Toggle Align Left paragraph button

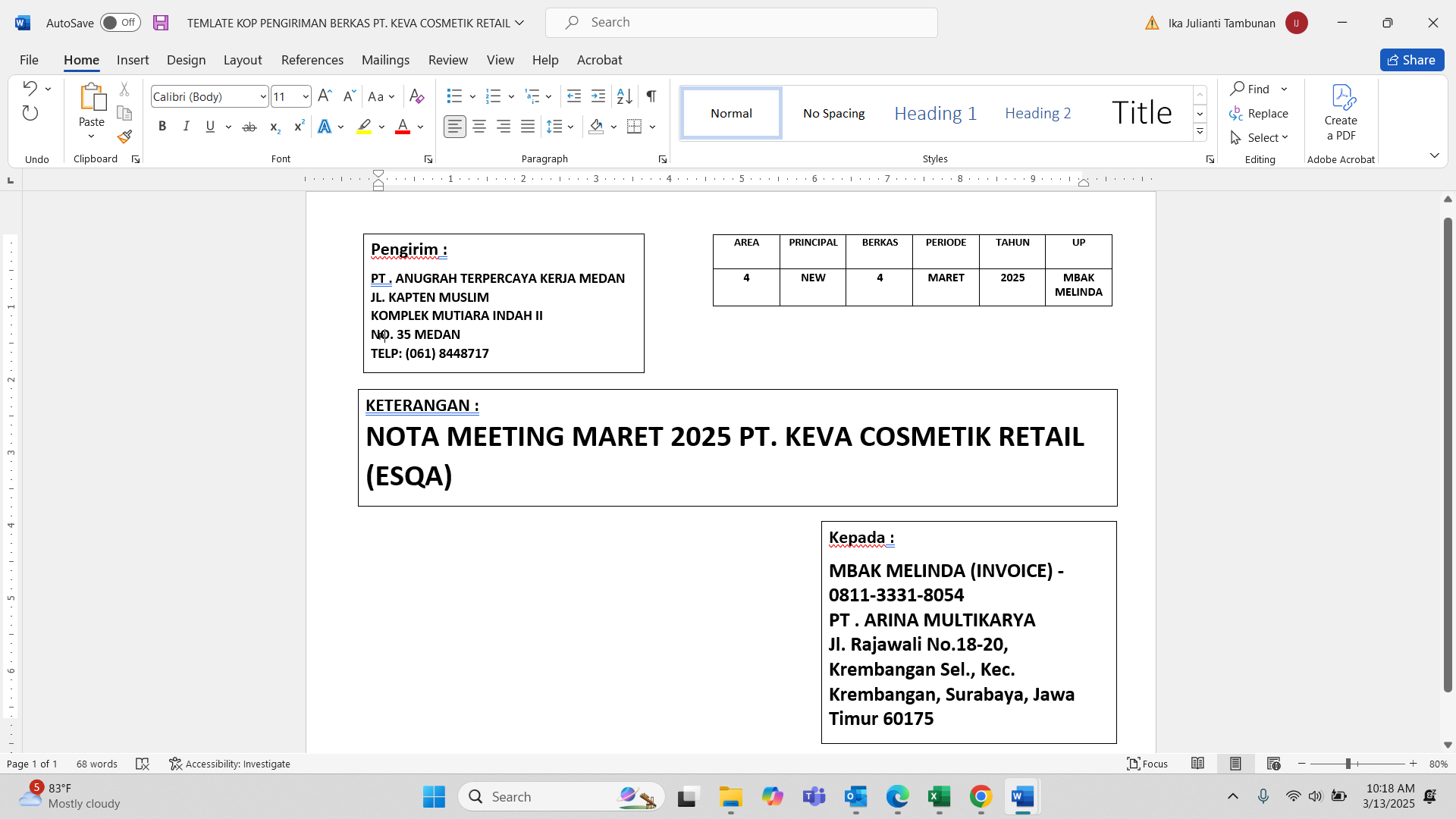455,127
